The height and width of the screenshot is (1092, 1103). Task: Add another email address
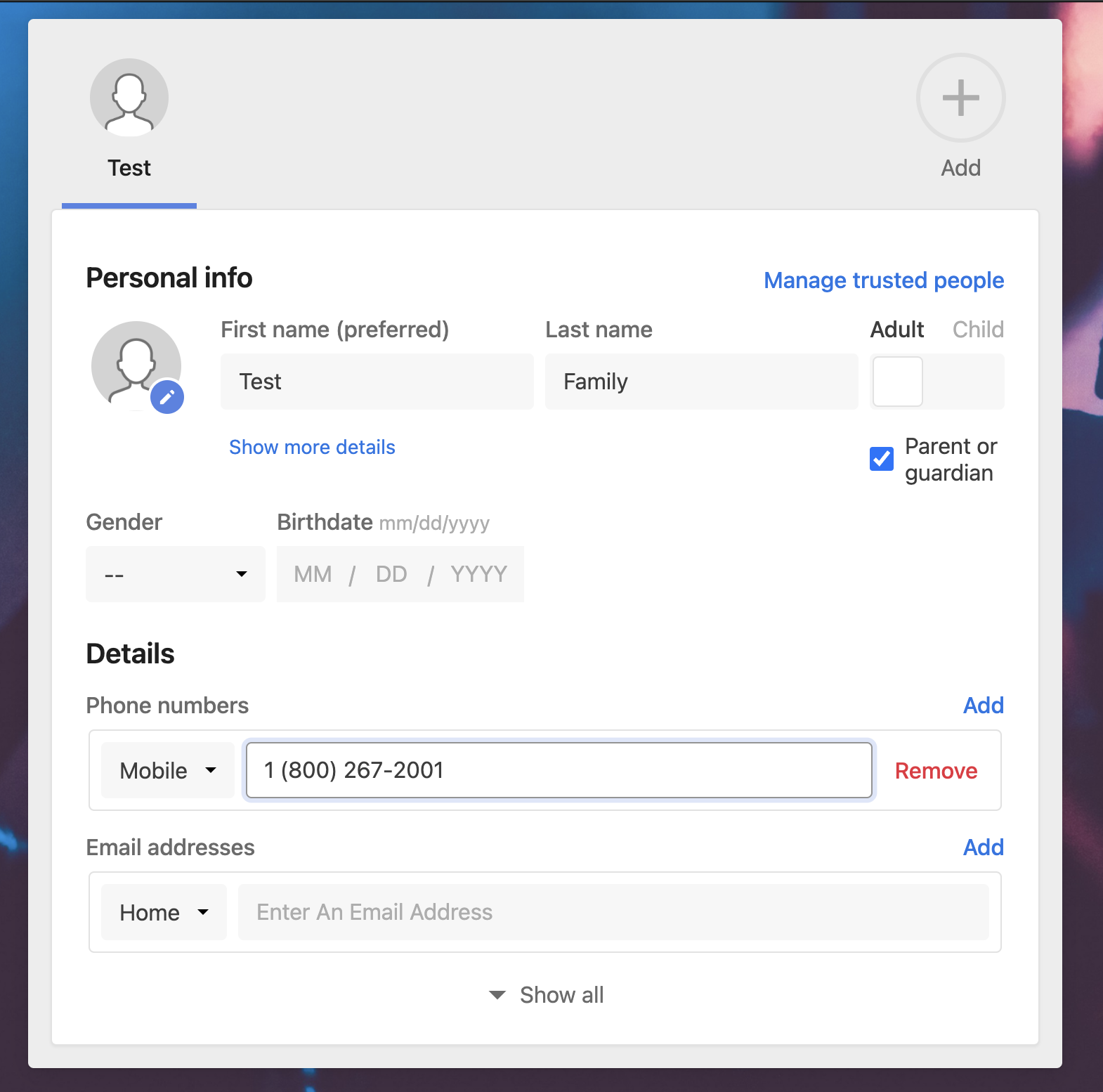(983, 847)
